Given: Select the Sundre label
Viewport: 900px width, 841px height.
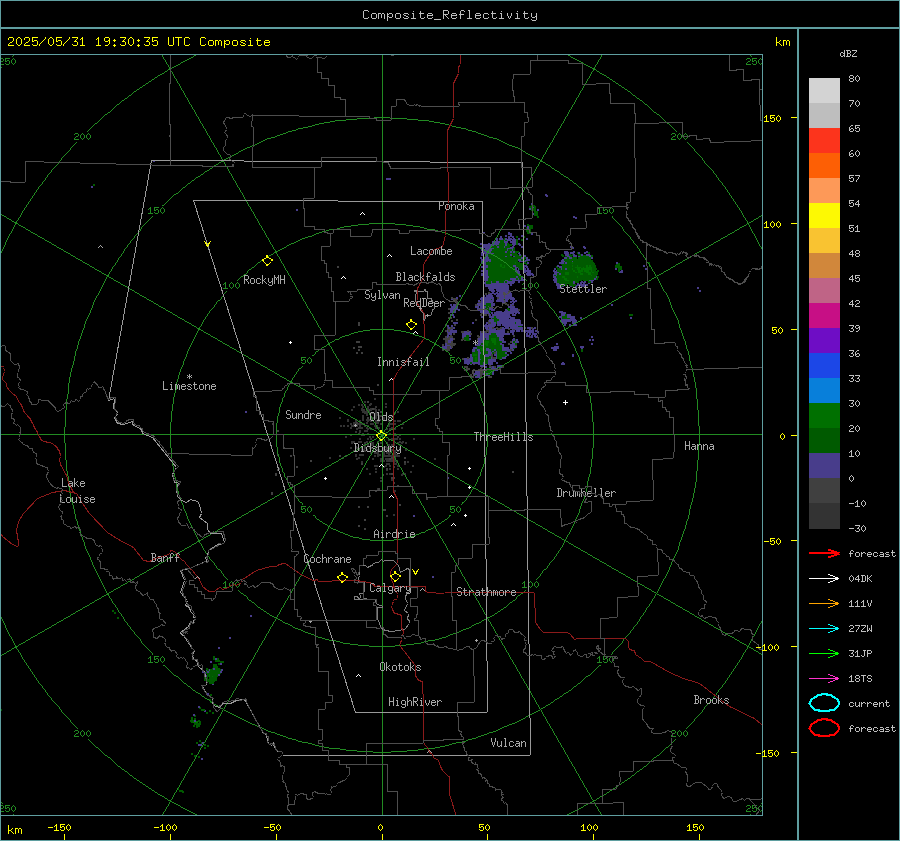Looking at the screenshot, I should pos(303,414).
